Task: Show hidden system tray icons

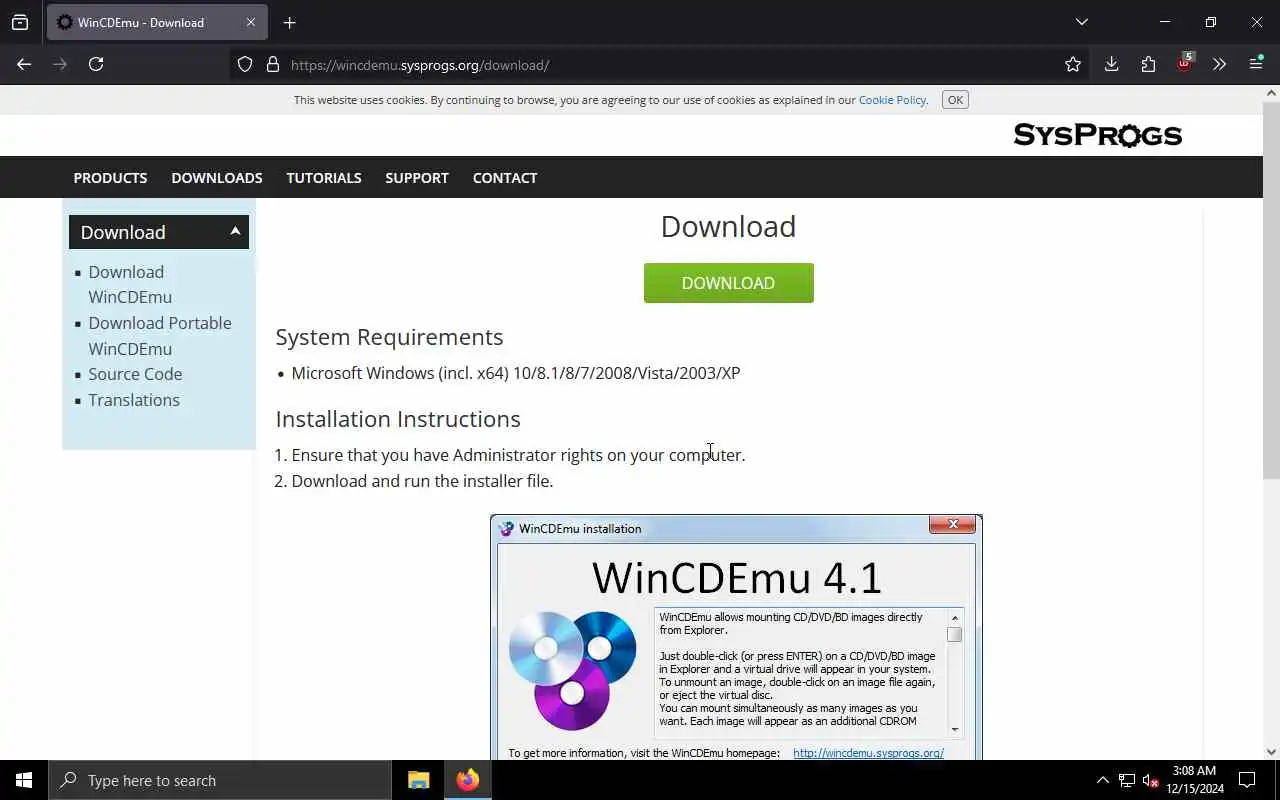Action: (1102, 780)
